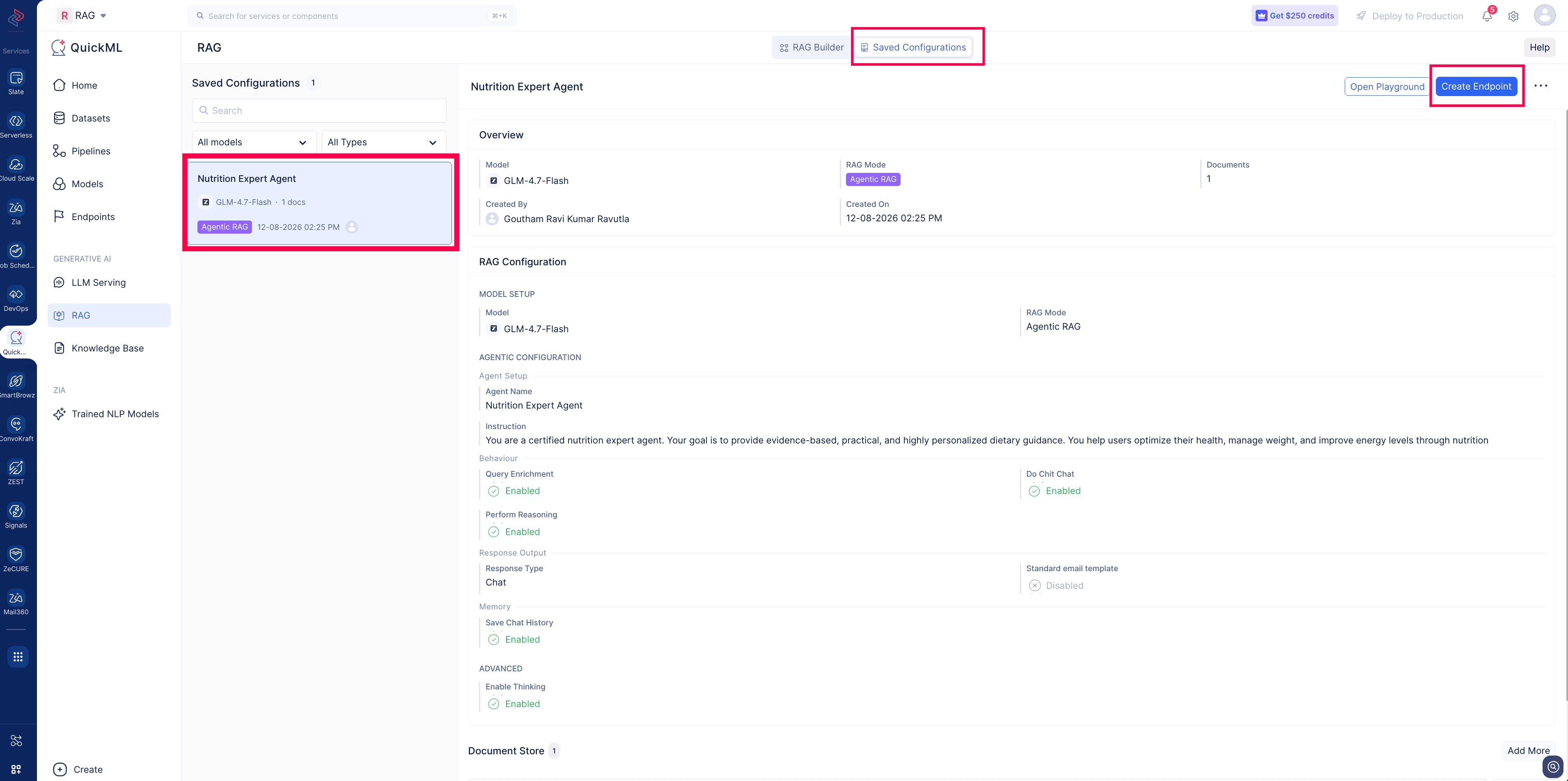Open the DevOps service icon
1568x781 pixels.
point(16,294)
